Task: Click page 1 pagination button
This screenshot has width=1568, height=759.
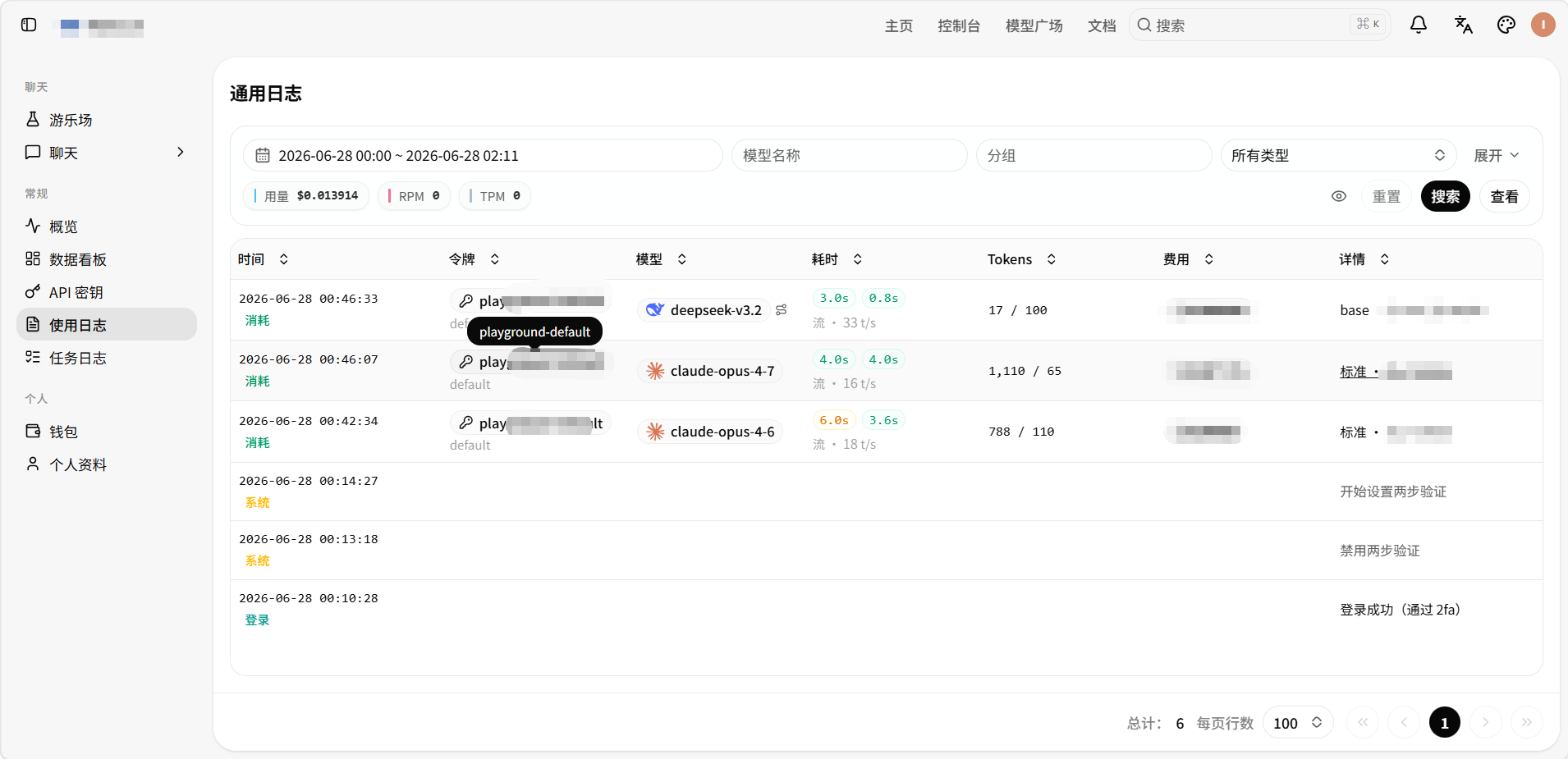Action: tap(1445, 722)
